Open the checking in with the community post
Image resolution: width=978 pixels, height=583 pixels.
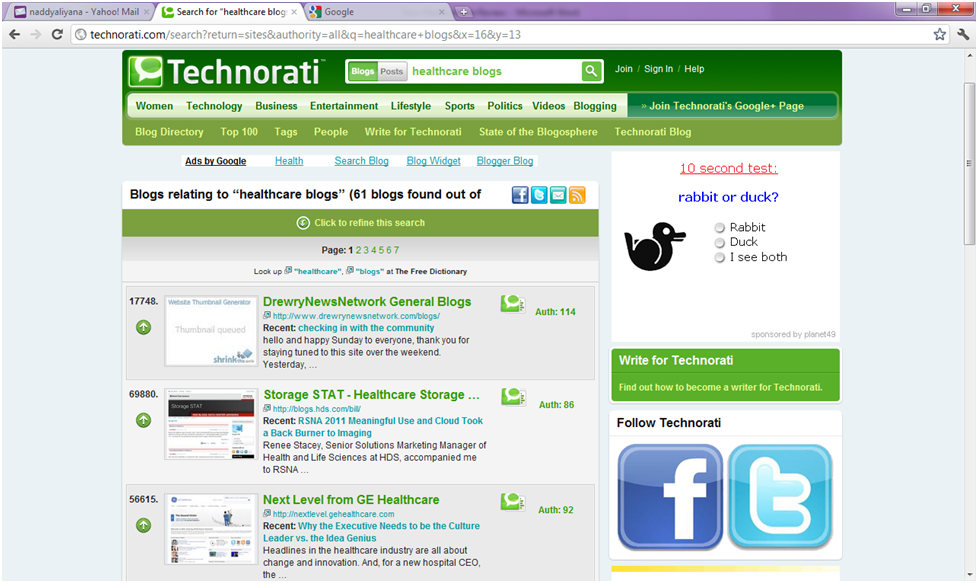[x=366, y=327]
